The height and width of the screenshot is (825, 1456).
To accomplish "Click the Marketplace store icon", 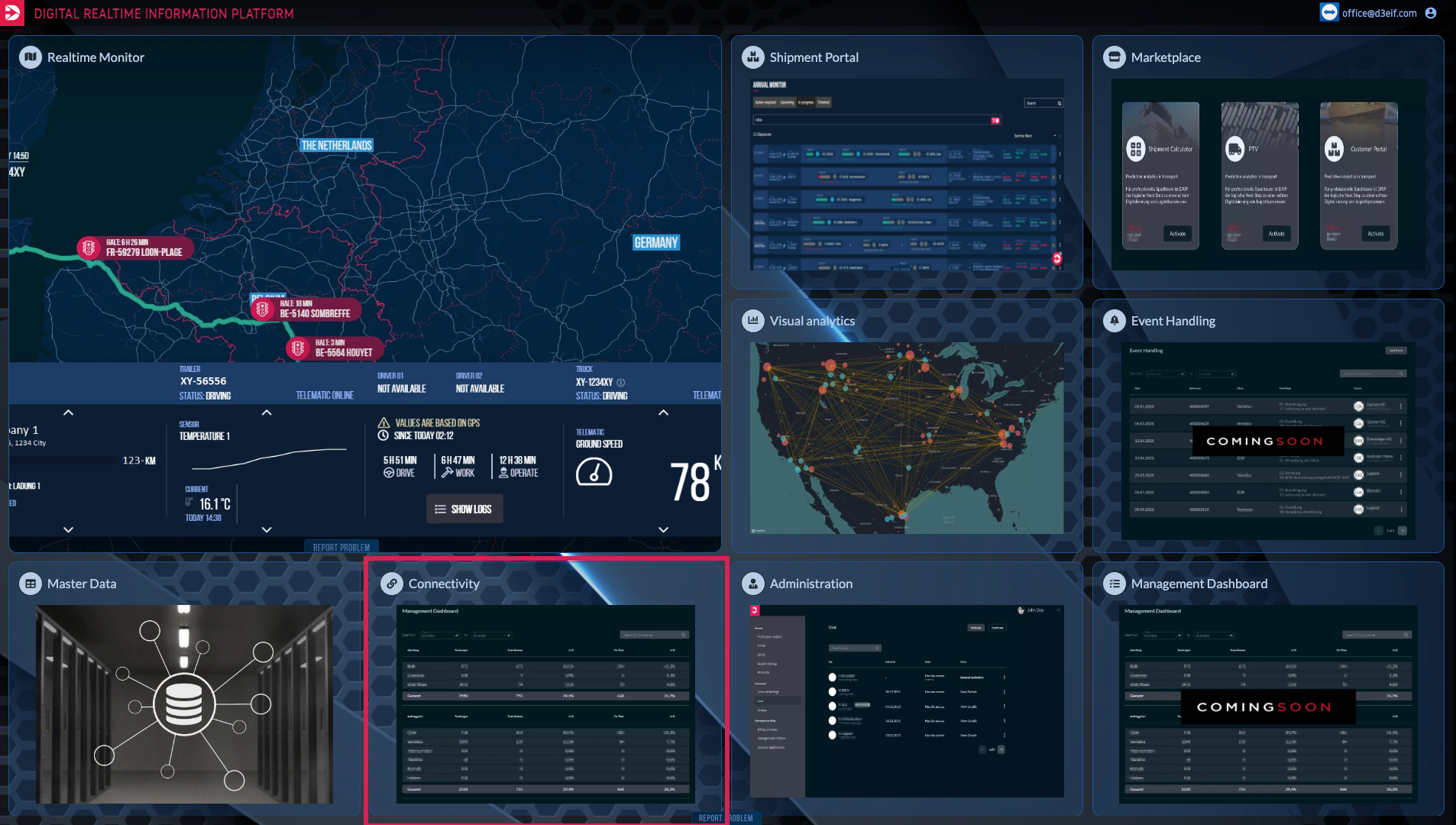I will pos(1115,57).
